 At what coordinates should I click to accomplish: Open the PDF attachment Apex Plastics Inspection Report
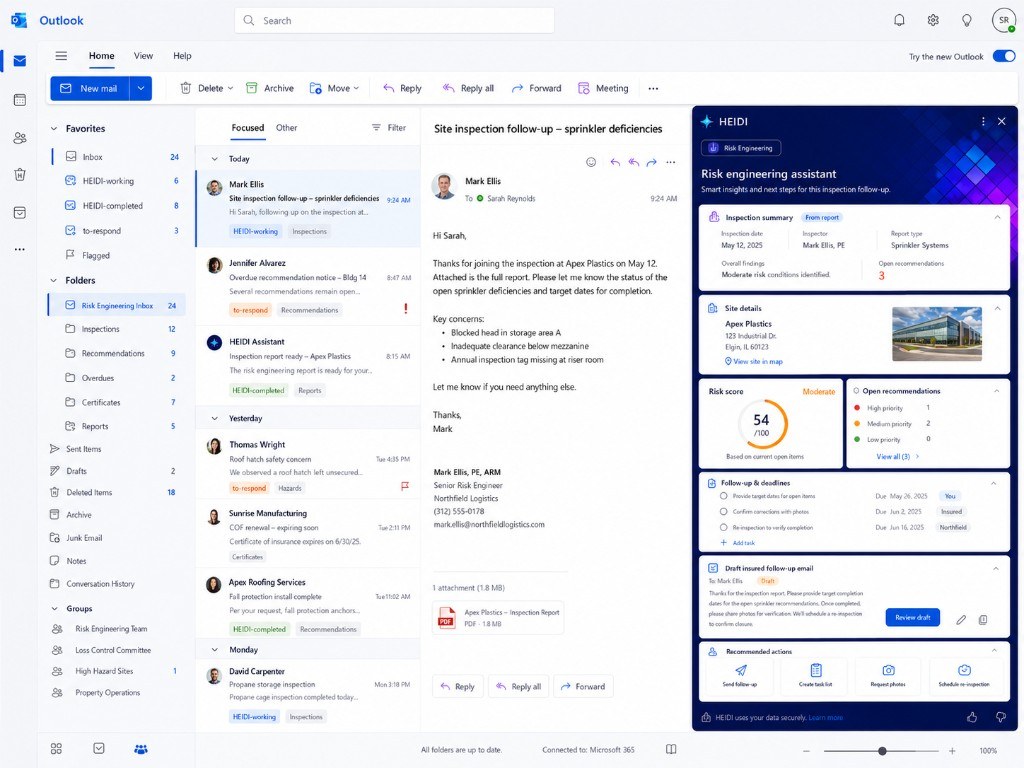coord(498,617)
